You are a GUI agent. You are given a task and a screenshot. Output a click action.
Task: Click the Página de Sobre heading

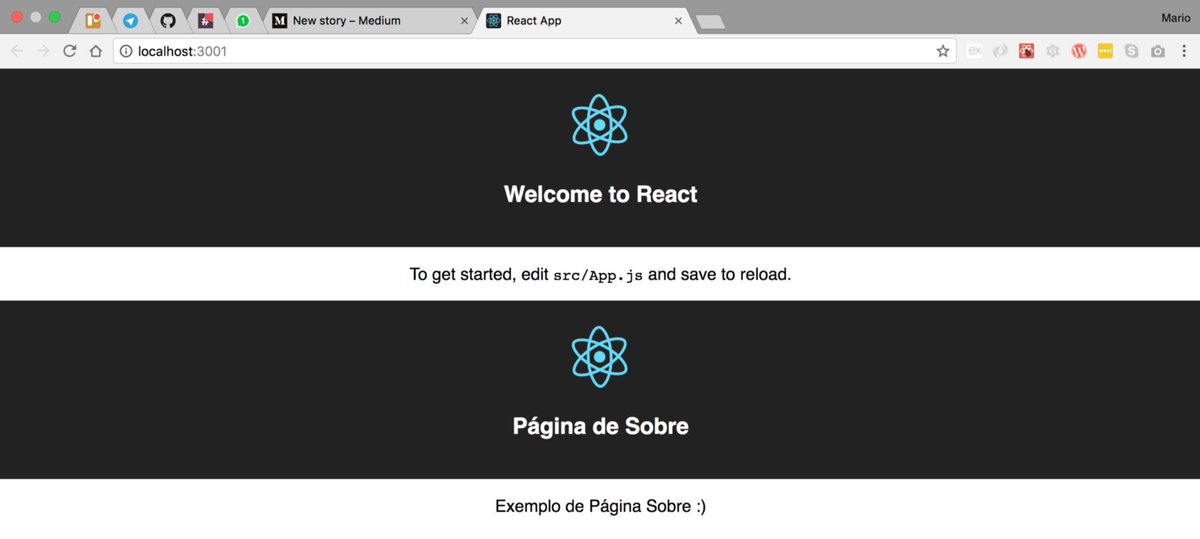click(600, 426)
